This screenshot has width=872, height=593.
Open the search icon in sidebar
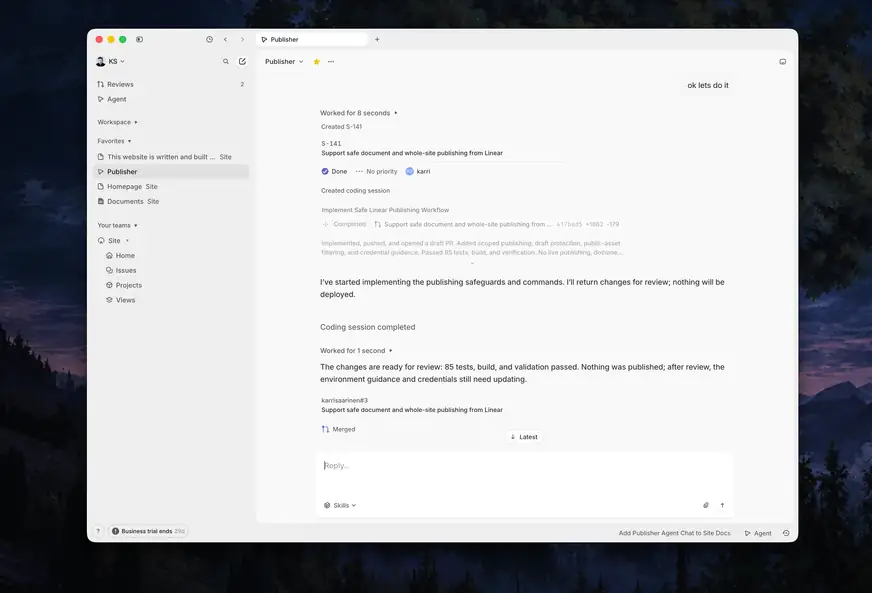coord(226,62)
